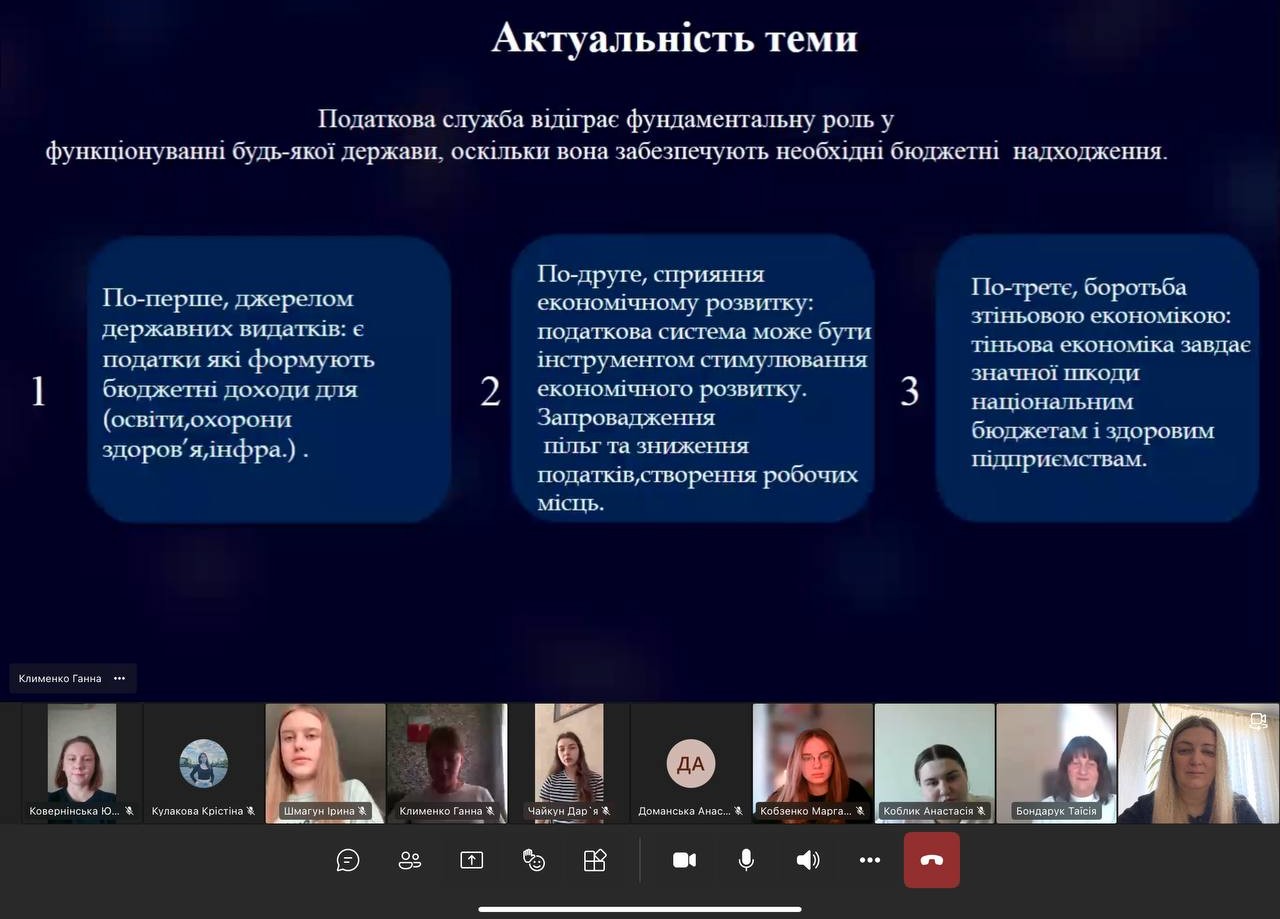Image resolution: width=1280 pixels, height=919 pixels.
Task: Tap the ДА avatar of Доманська Анастасія
Action: 691,764
